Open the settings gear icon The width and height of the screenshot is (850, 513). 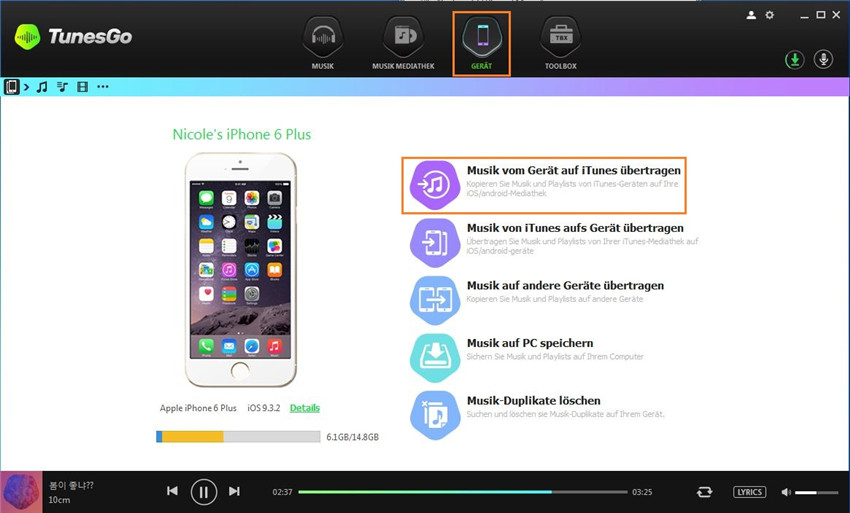(x=769, y=15)
